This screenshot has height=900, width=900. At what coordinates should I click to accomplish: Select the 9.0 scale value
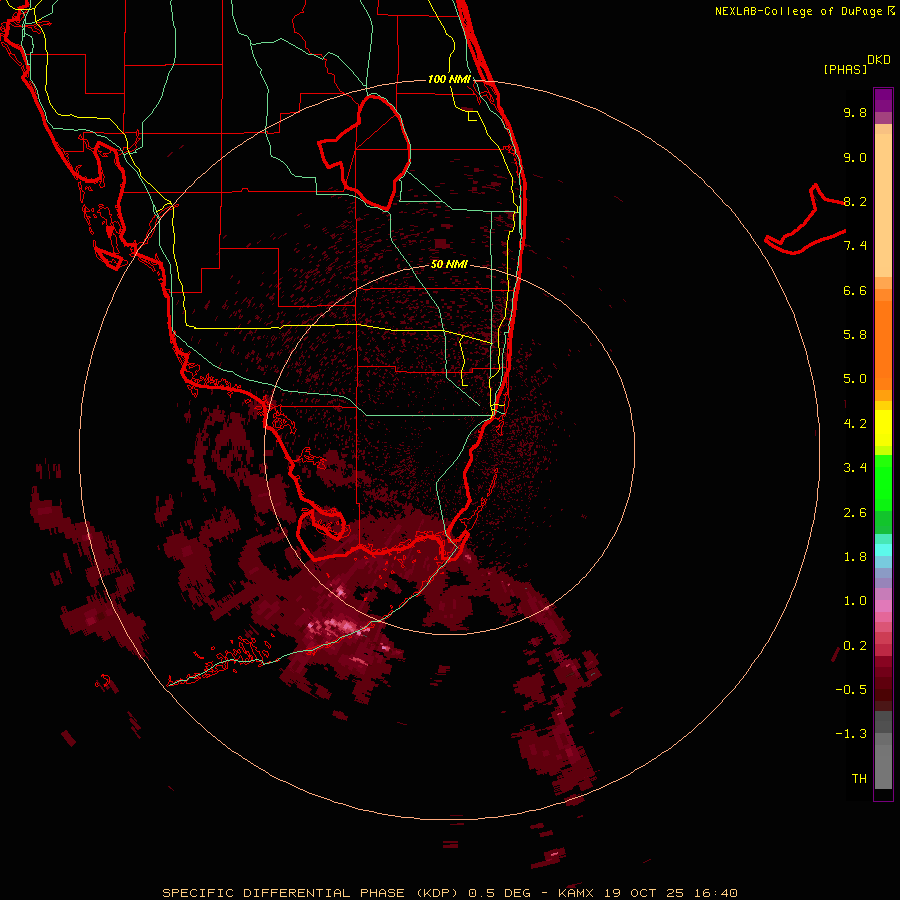click(x=855, y=157)
